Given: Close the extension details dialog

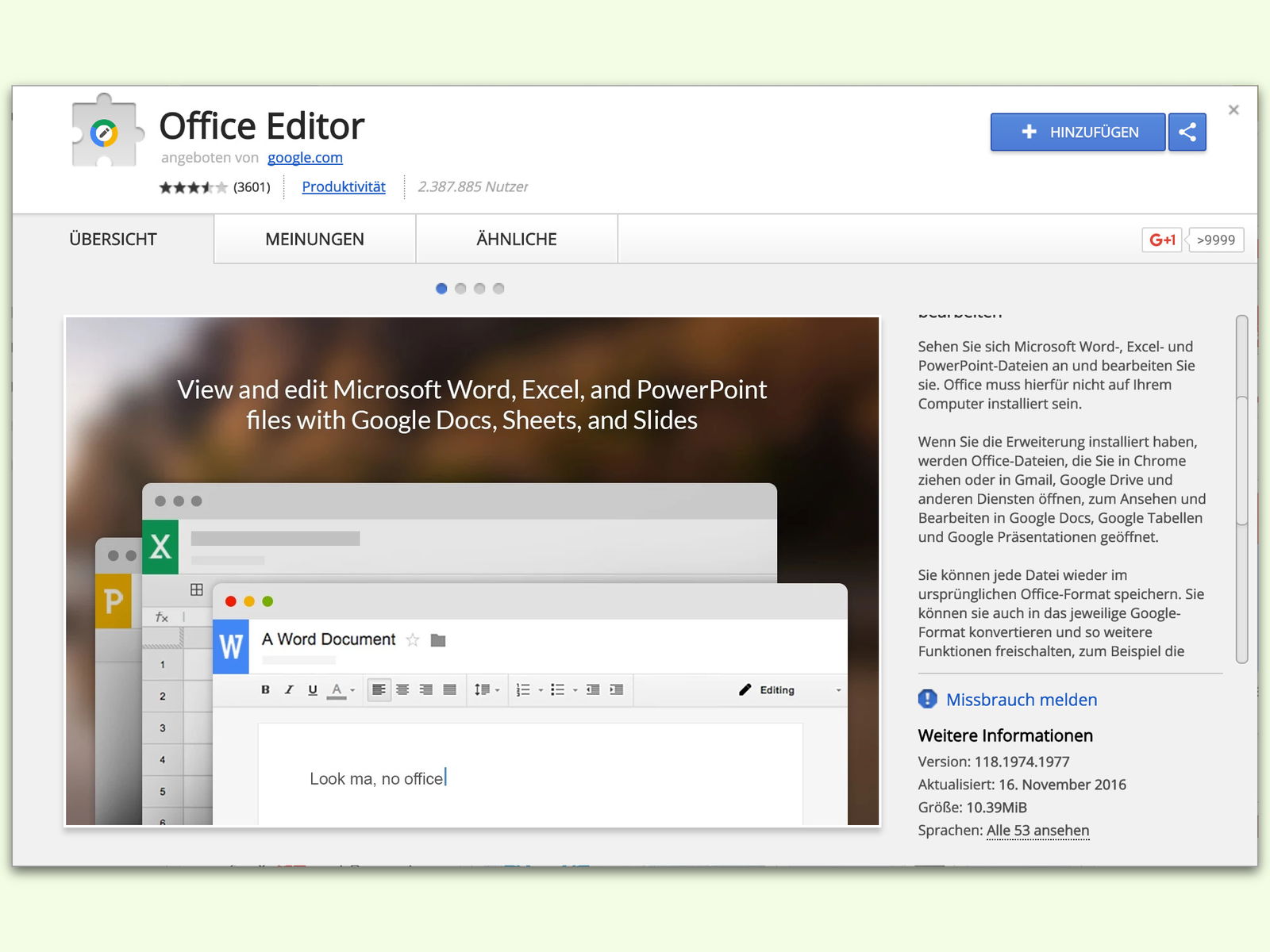Looking at the screenshot, I should pos(1233,110).
